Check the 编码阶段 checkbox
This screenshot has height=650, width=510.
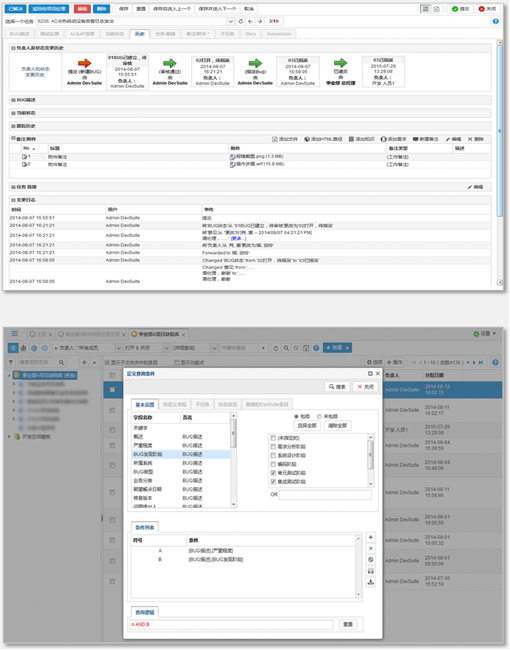click(x=273, y=464)
